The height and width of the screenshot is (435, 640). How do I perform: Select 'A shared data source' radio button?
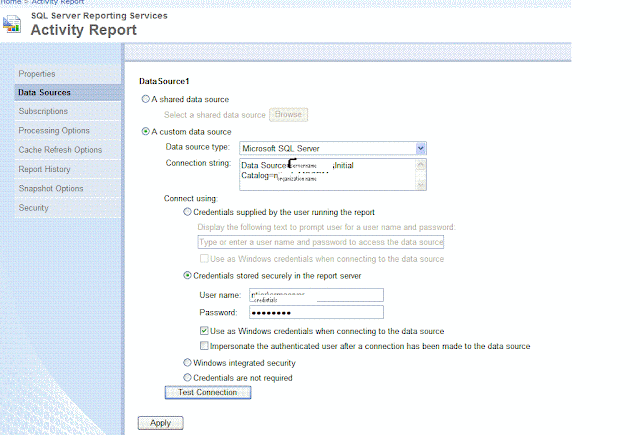point(145,99)
